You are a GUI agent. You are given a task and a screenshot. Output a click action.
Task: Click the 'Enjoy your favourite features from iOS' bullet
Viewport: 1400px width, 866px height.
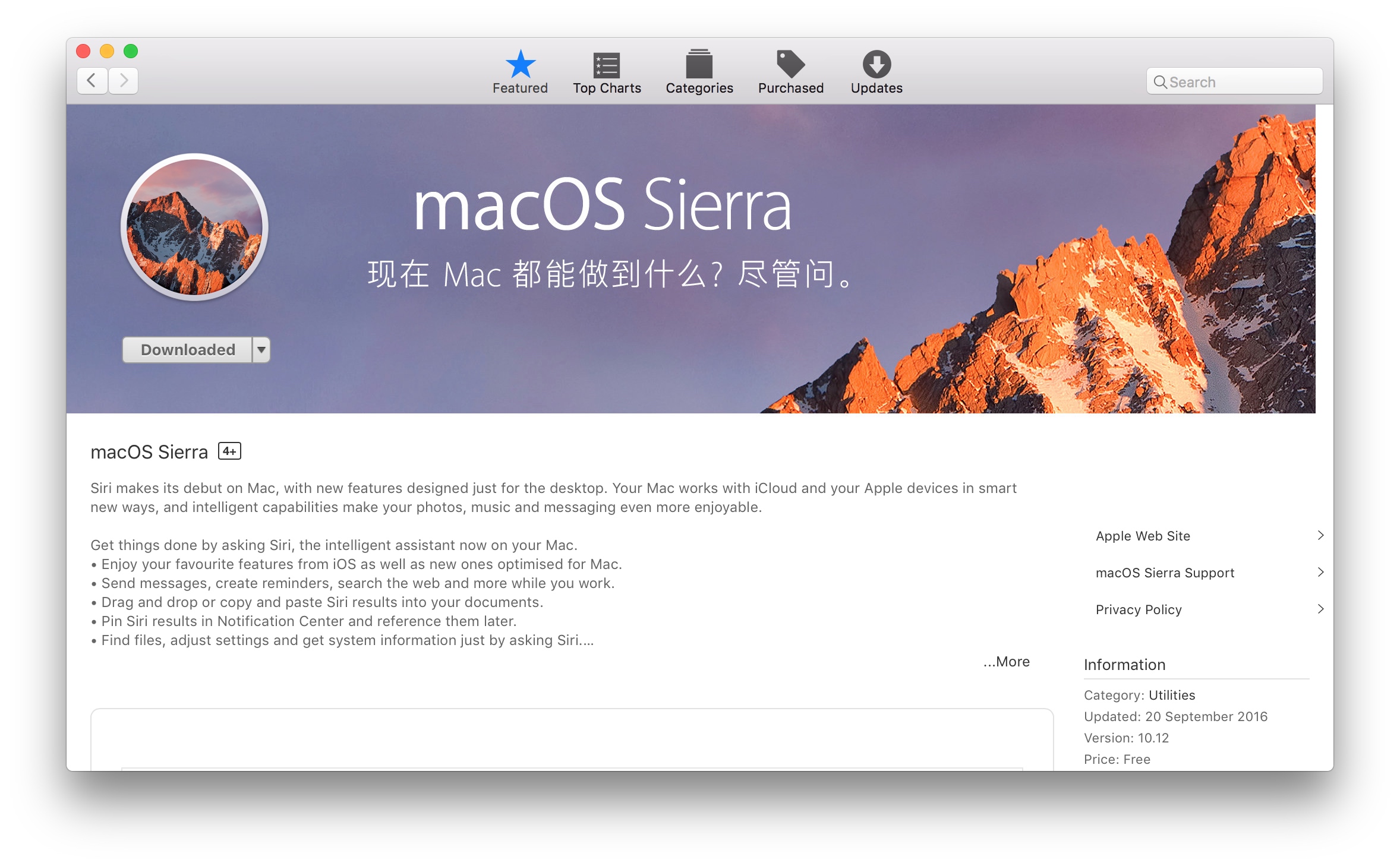[x=357, y=564]
